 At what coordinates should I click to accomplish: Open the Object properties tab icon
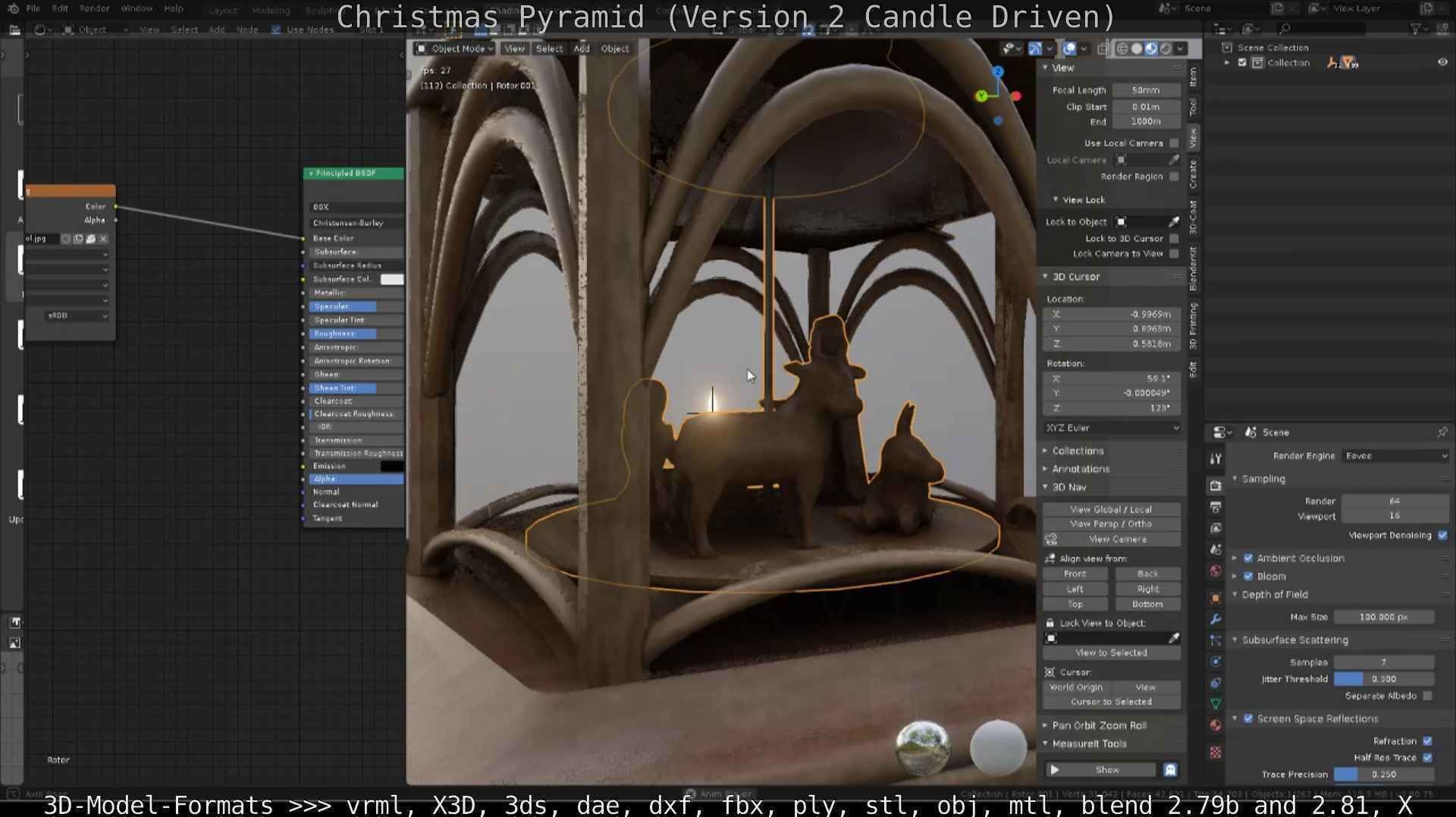(x=1216, y=598)
